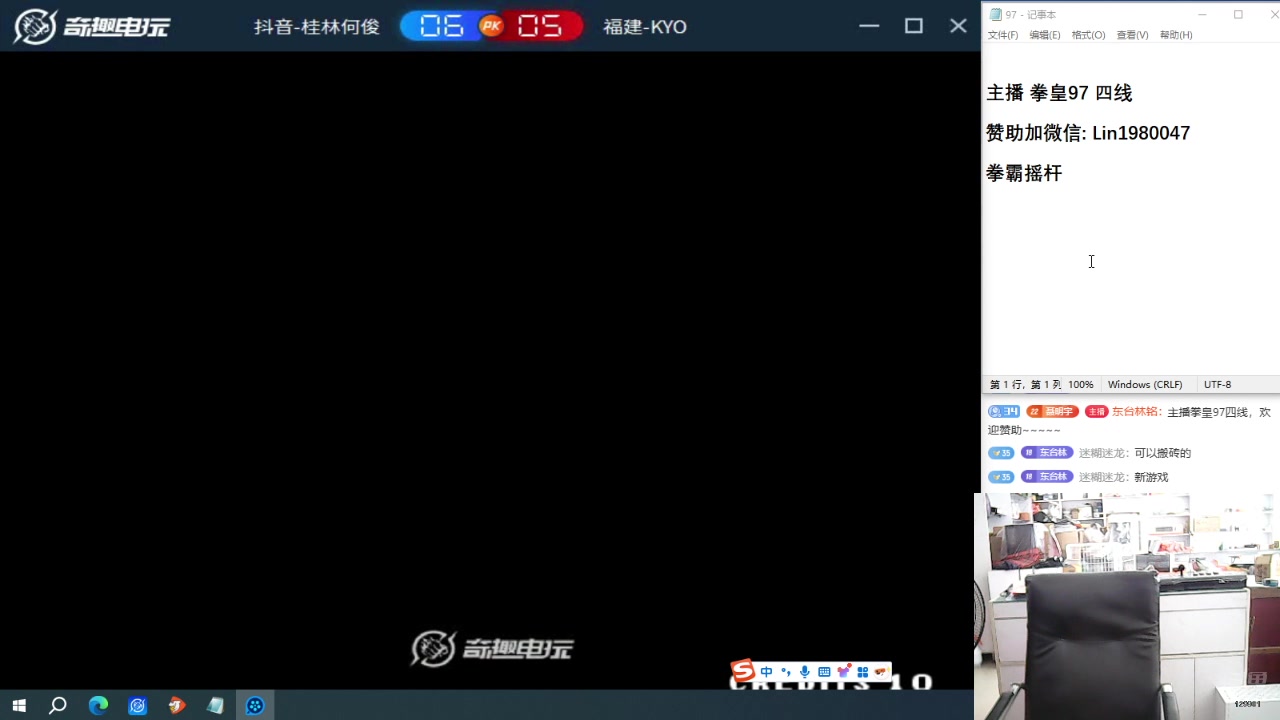Click the 100% zoom status entry
The width and height of the screenshot is (1280, 720).
(x=1080, y=385)
